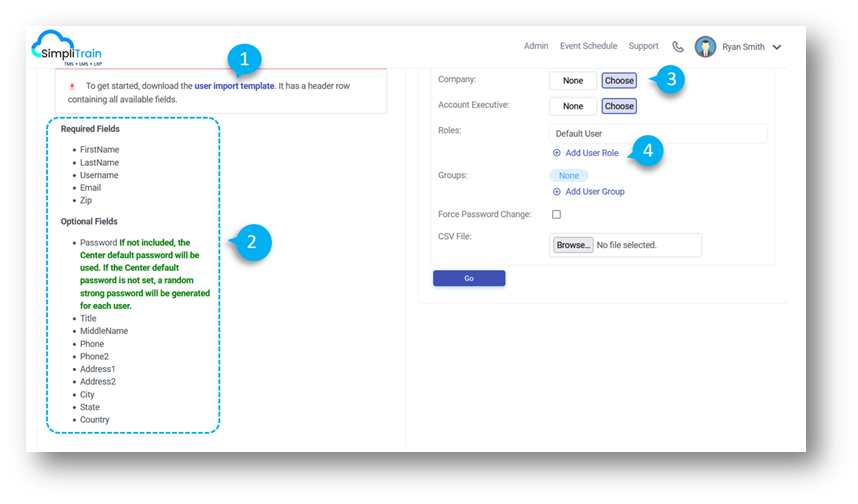
Task: Click the 'Address1' list item
Action: 97,369
